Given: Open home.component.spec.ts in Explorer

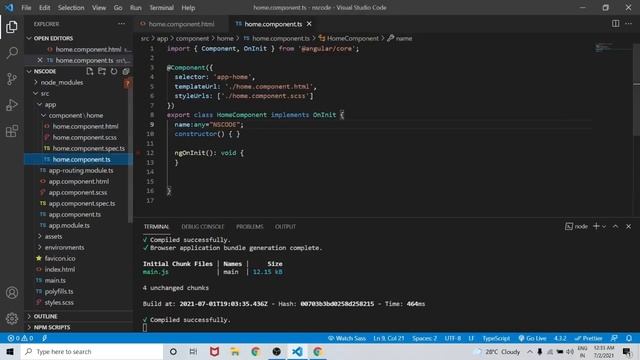Looking at the screenshot, I should point(89,149).
